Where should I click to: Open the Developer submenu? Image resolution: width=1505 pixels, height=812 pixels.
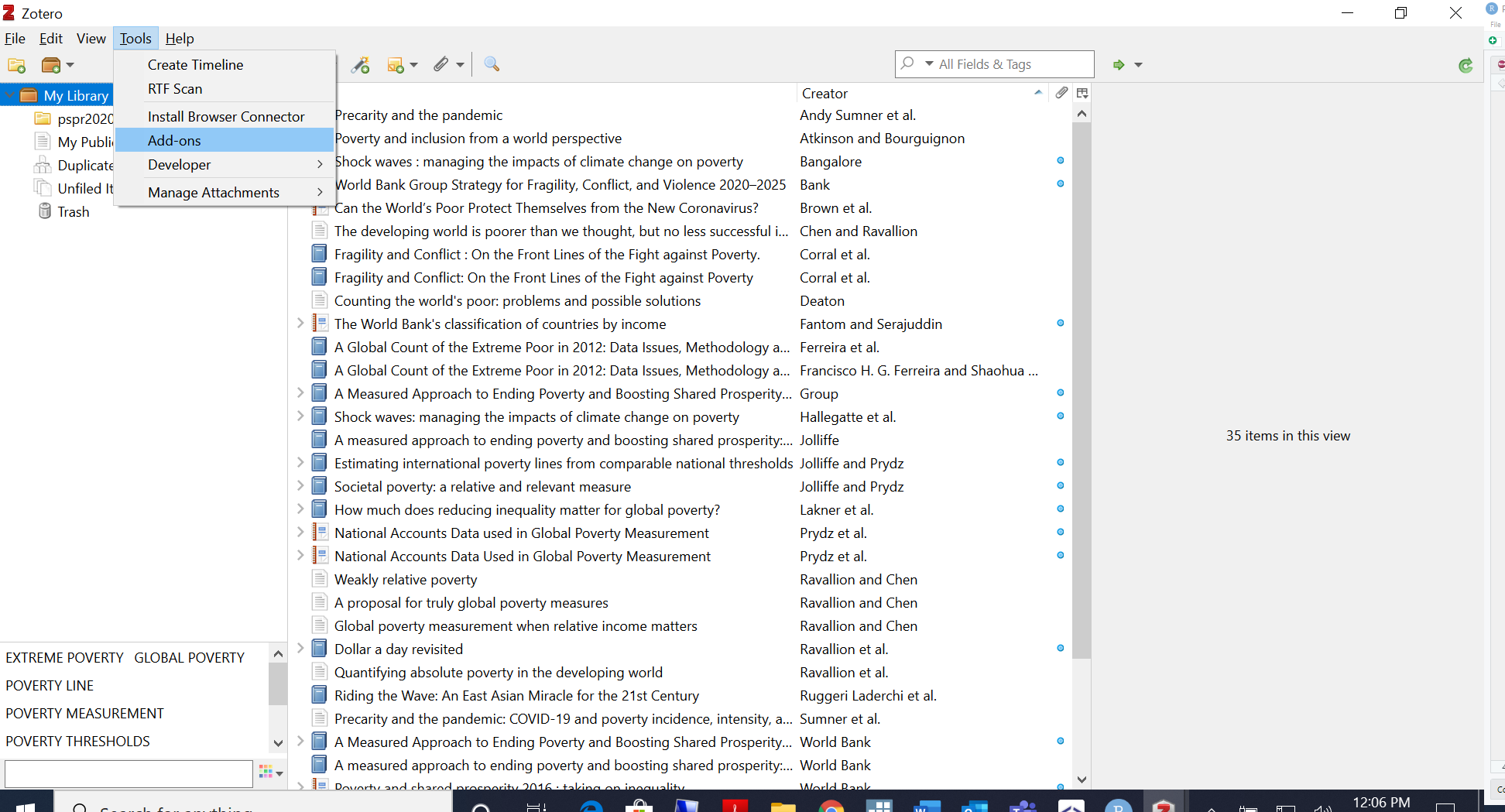225,165
